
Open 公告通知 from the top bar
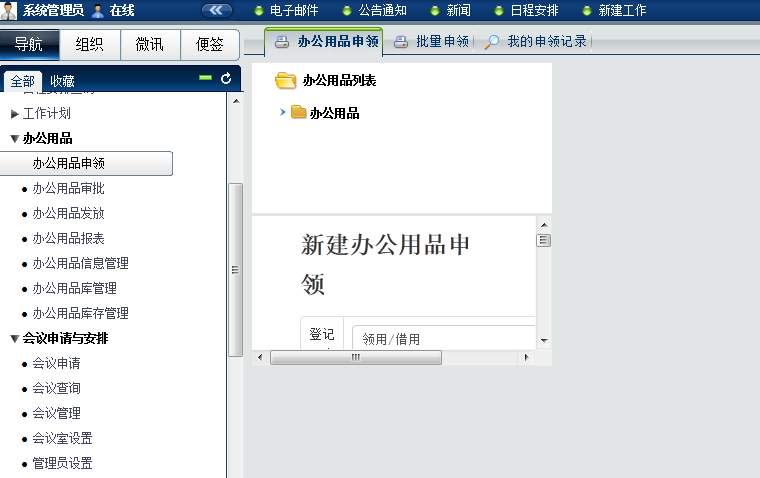tap(382, 10)
